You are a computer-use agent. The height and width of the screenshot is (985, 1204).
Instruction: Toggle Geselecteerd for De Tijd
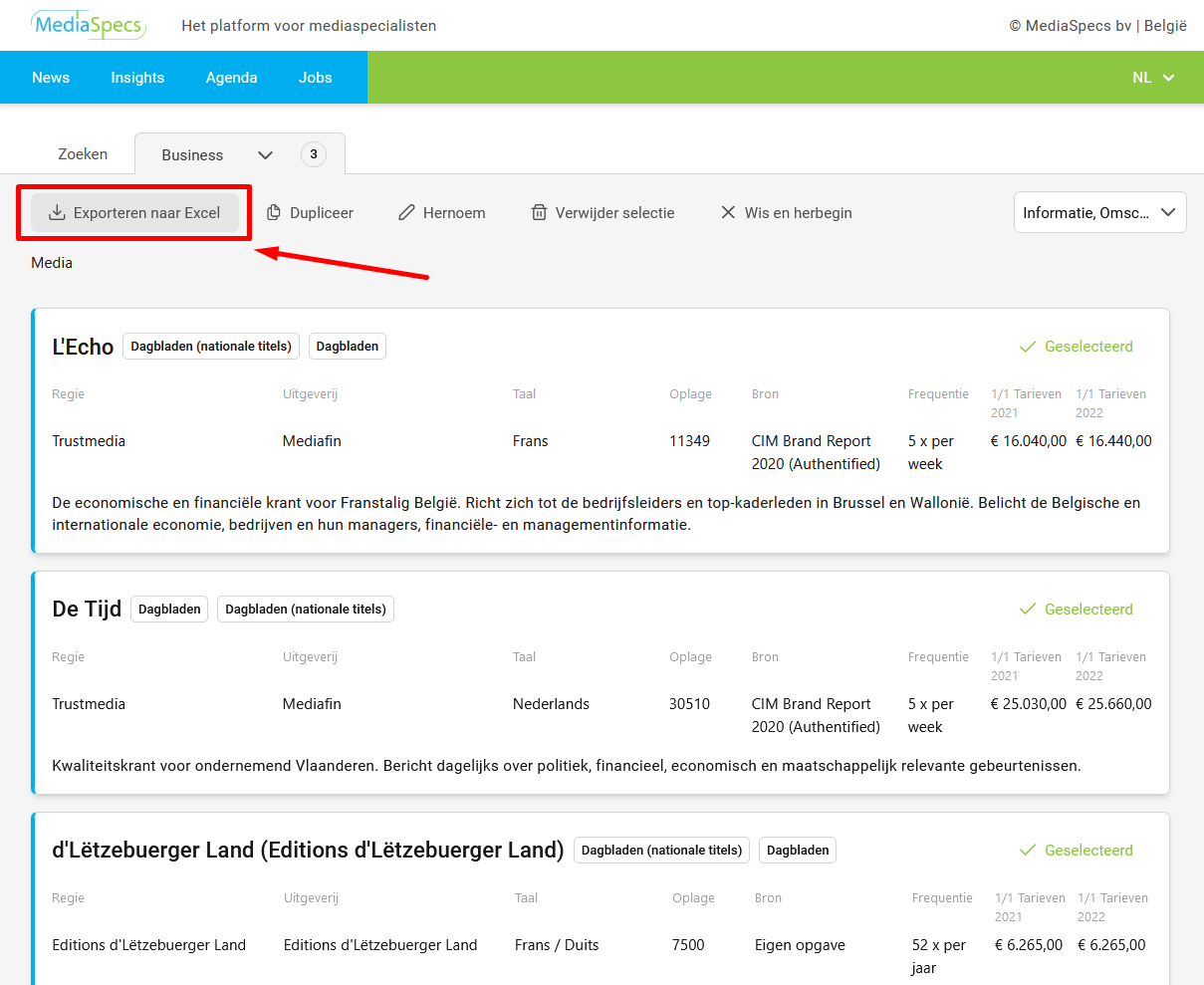(x=1077, y=610)
